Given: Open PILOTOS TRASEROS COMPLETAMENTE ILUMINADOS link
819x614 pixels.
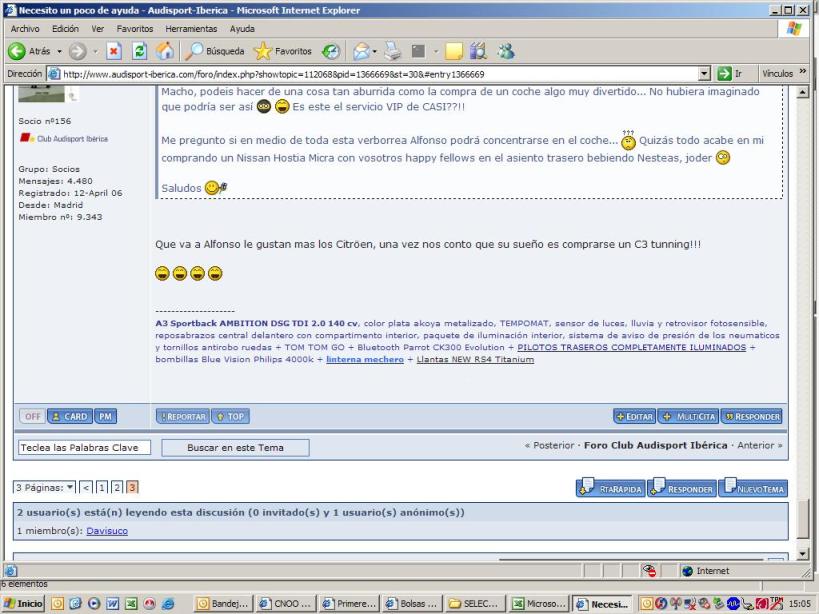Looking at the screenshot, I should [631, 347].
